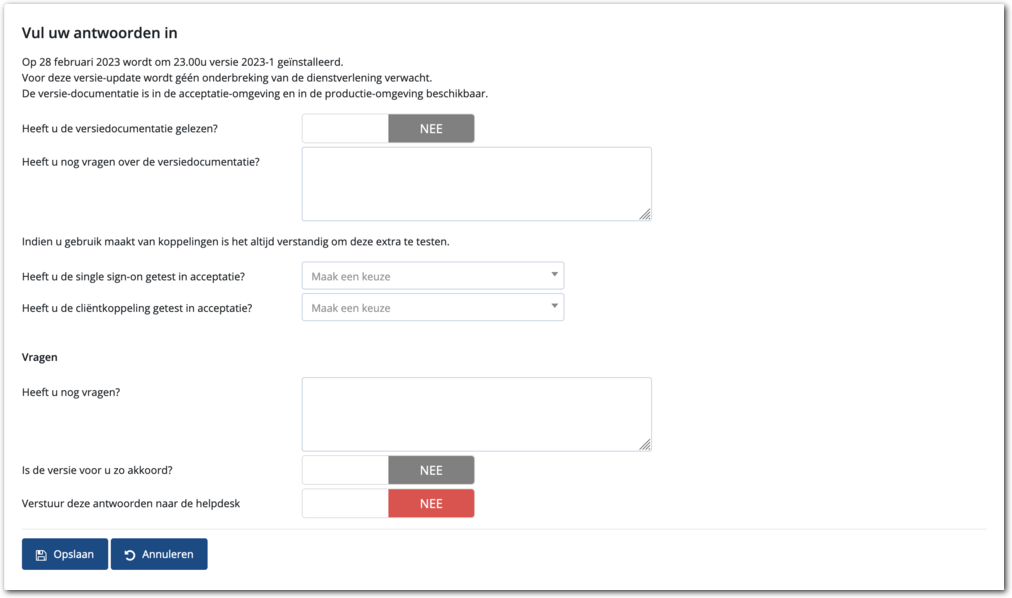Click resize handle of 'Heeft u nog vragen?' textarea
The width and height of the screenshot is (1012, 598).
(x=645, y=444)
